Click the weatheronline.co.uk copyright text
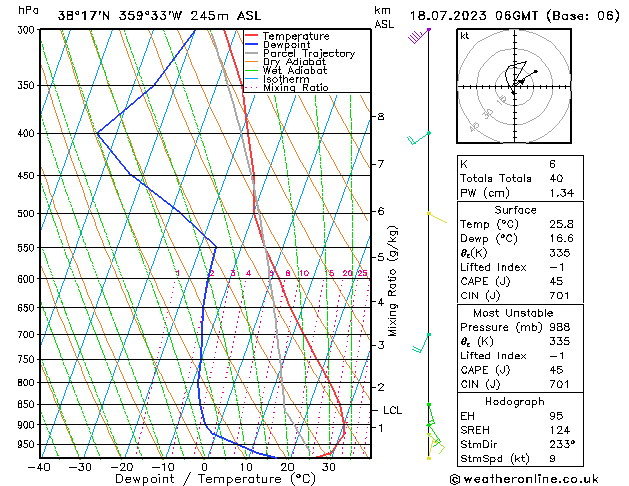 (524, 479)
